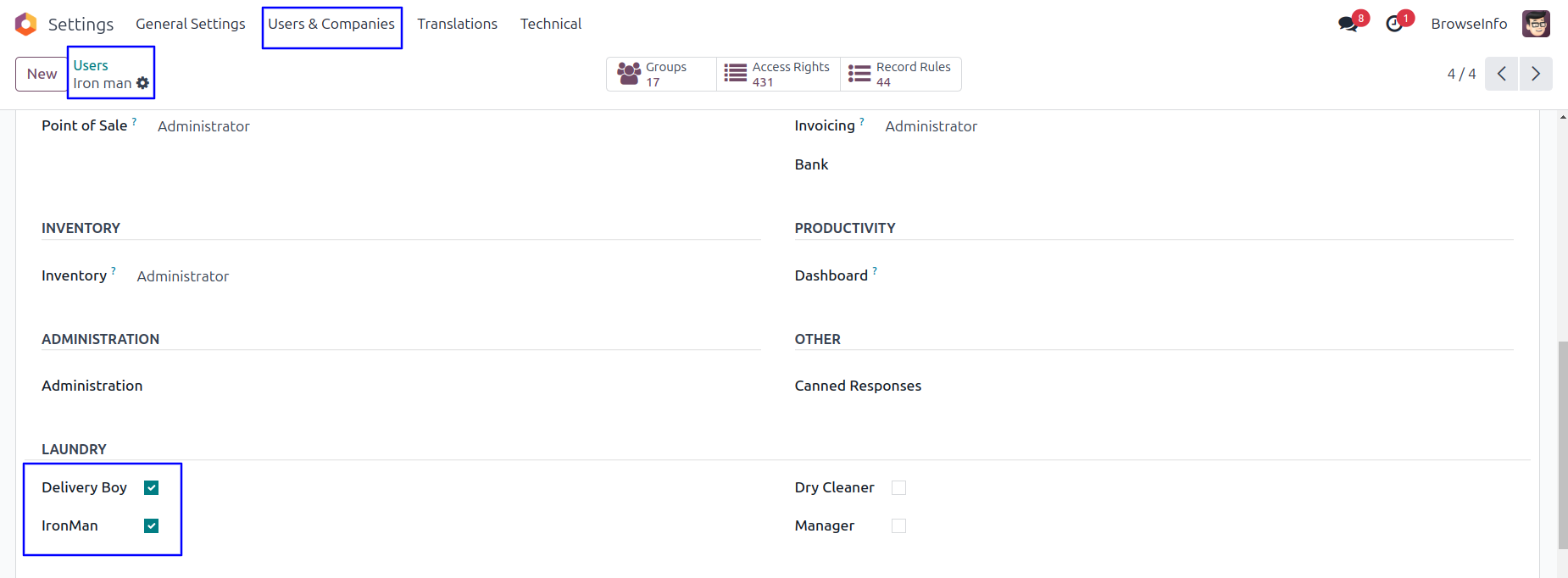The height and width of the screenshot is (578, 1568).
Task: Go to the next user record arrow
Action: (1536, 74)
